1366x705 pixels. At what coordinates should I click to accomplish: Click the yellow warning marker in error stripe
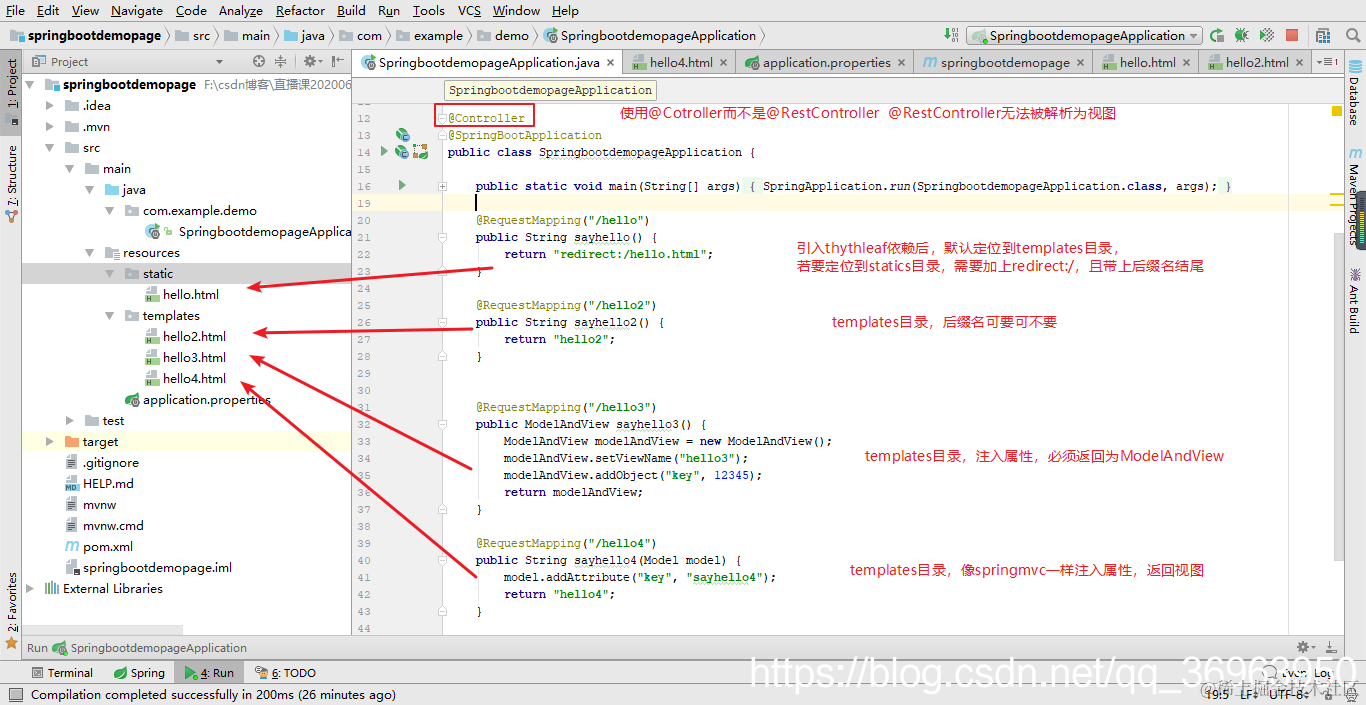[1337, 111]
